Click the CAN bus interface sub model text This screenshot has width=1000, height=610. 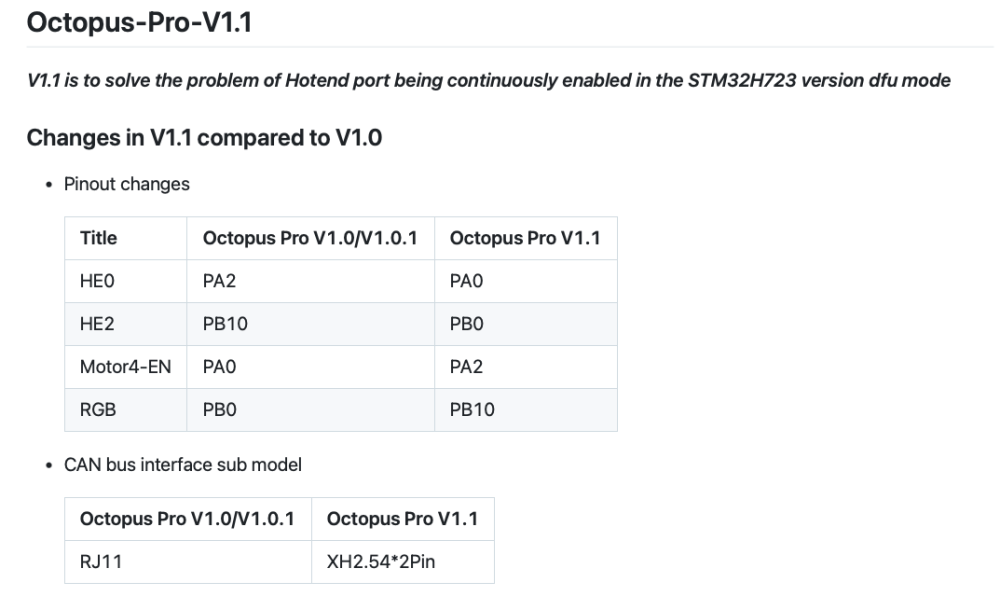[x=182, y=465]
